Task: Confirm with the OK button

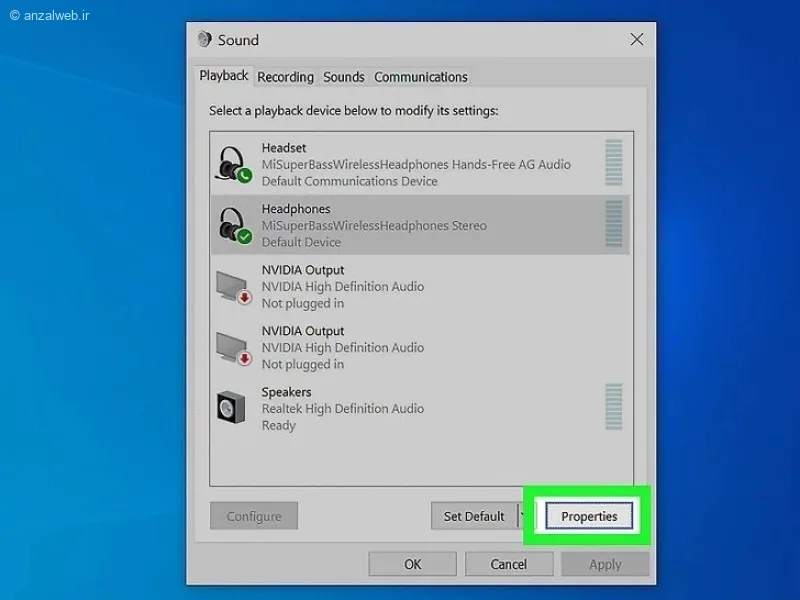Action: [413, 564]
